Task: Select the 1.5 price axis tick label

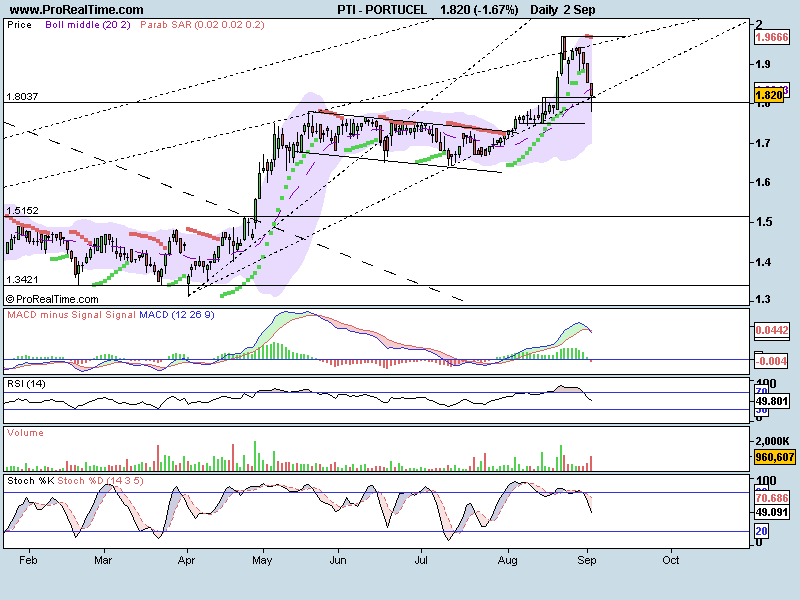Action: tap(763, 222)
